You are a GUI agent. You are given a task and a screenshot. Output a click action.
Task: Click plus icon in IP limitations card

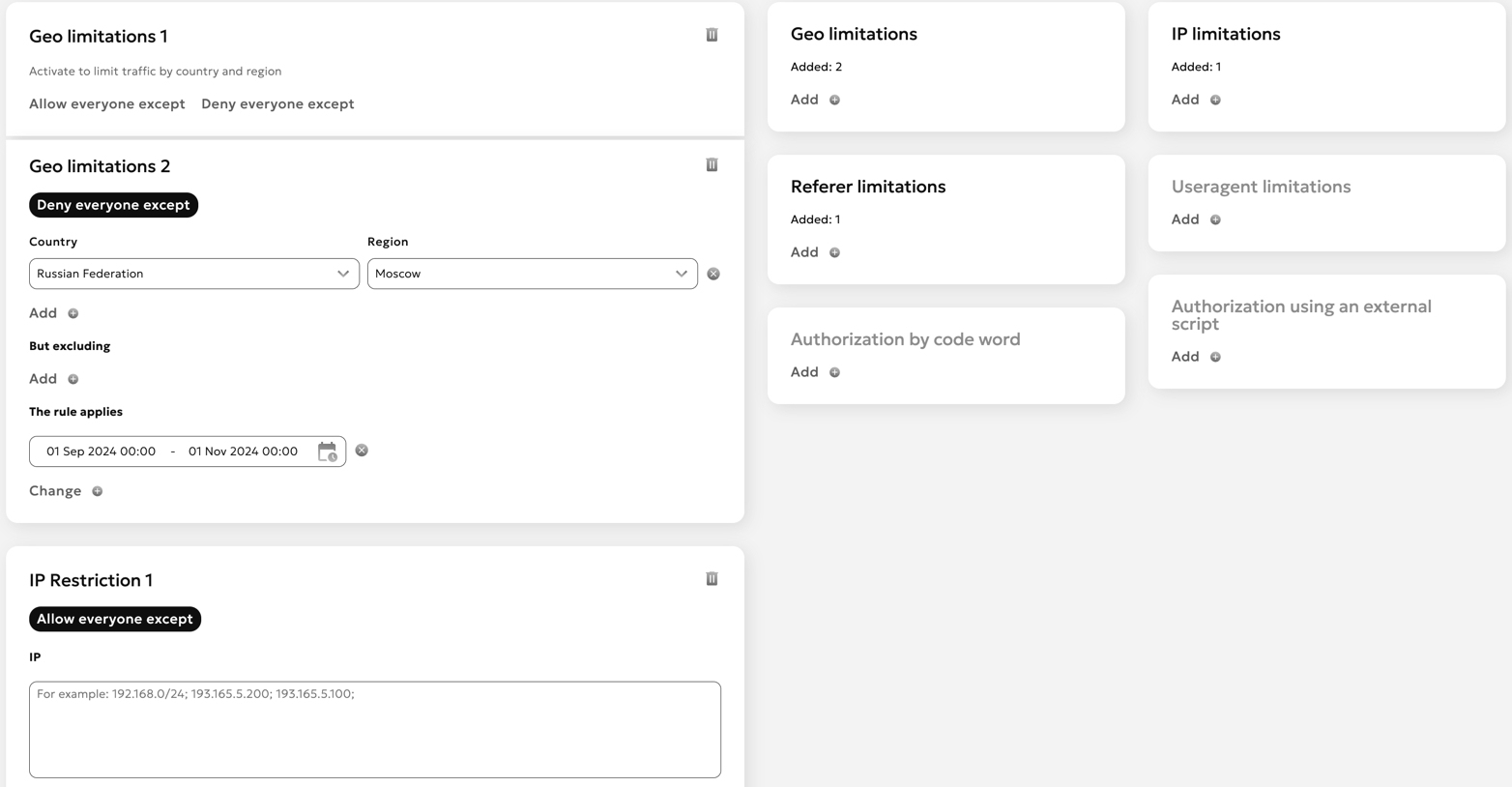(x=1215, y=101)
